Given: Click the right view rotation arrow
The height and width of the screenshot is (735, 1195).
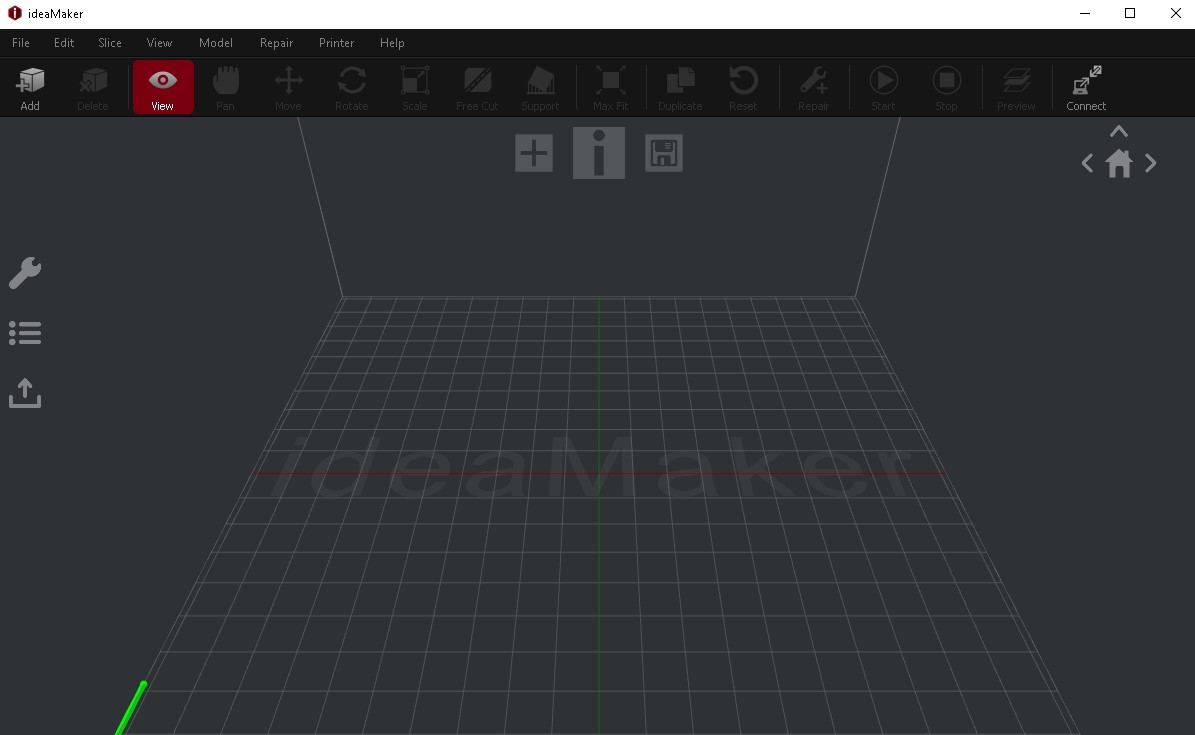Looking at the screenshot, I should (1151, 163).
